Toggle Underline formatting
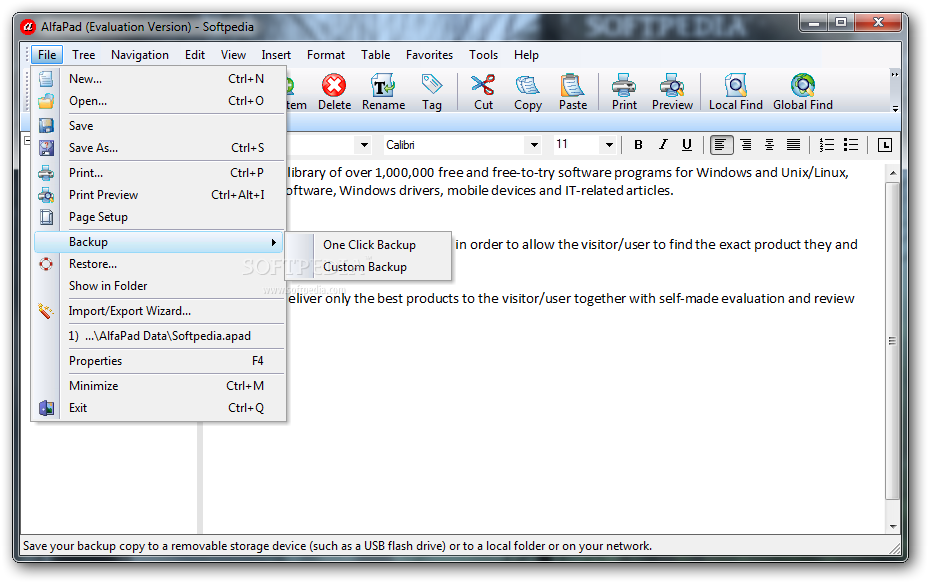 tap(687, 145)
